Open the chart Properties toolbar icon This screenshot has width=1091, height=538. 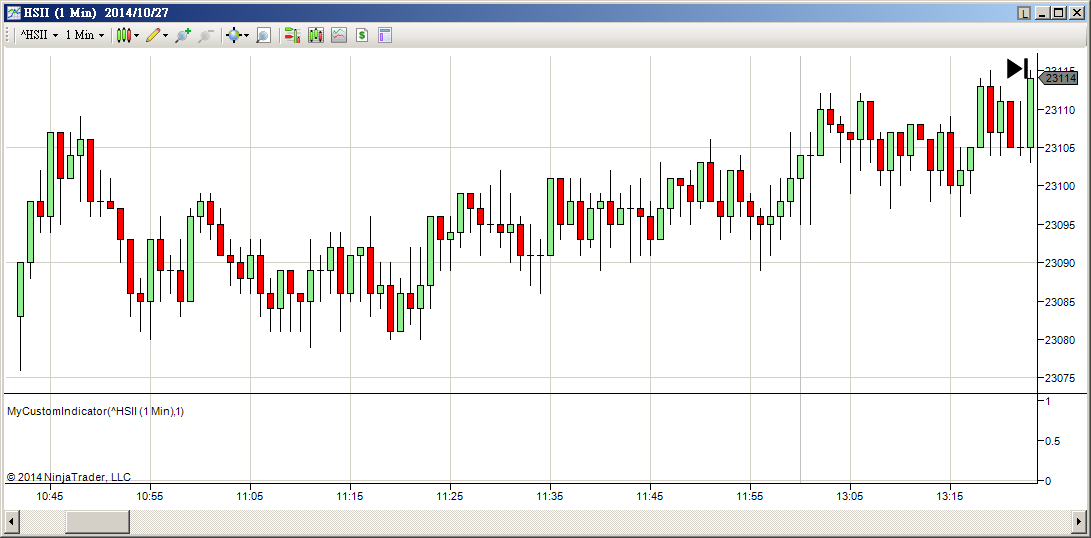click(385, 35)
